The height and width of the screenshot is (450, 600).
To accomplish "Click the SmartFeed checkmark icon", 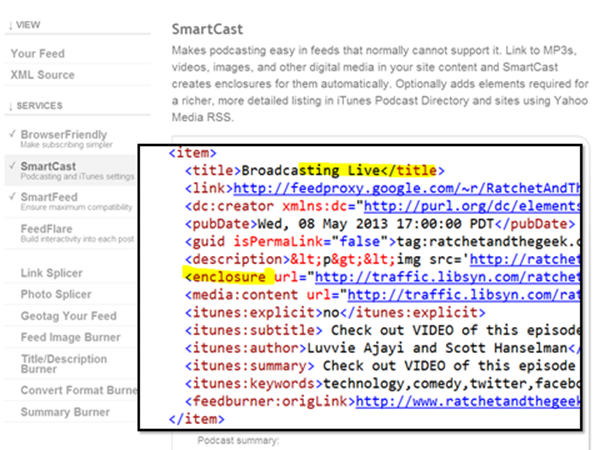I will pyautogui.click(x=13, y=196).
